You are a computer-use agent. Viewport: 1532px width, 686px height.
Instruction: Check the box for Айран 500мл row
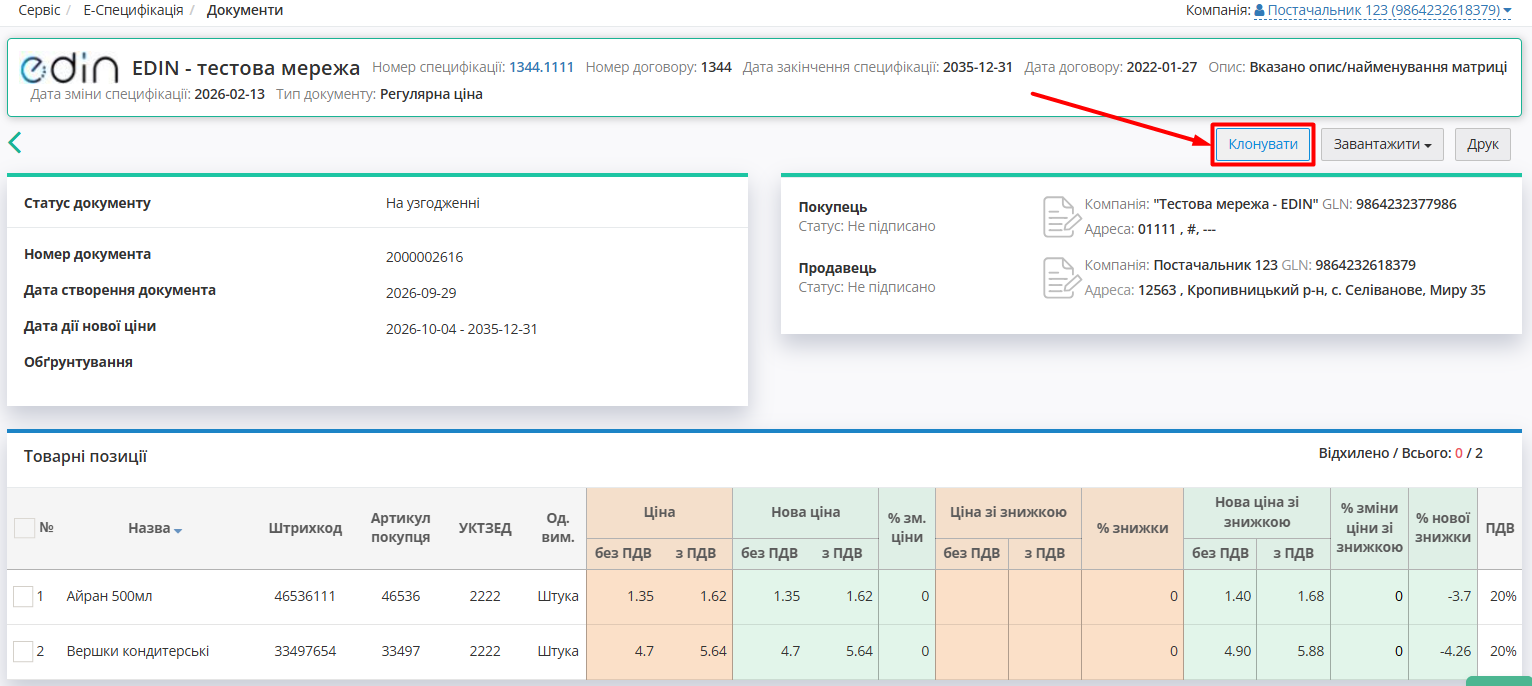point(23,597)
